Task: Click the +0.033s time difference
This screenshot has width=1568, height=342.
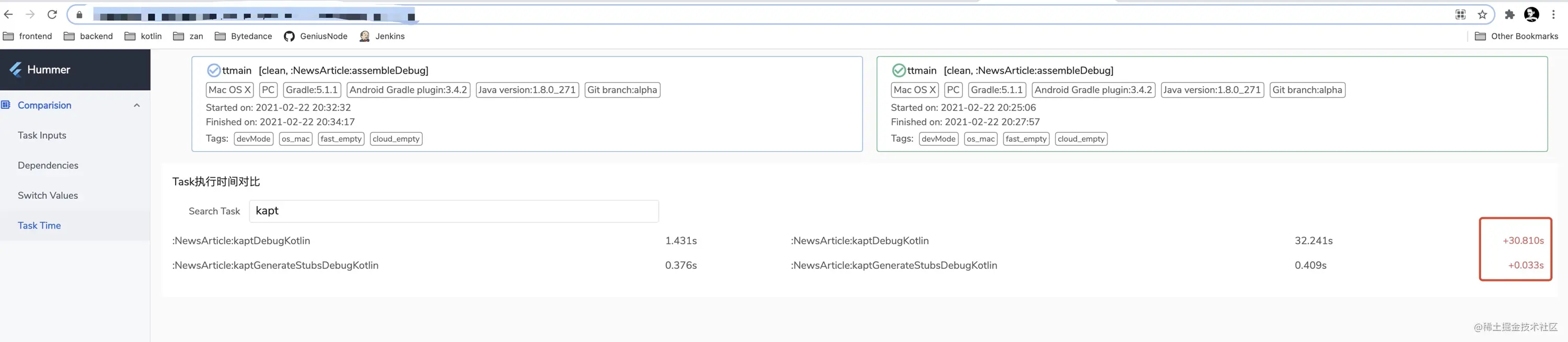Action: 1526,265
